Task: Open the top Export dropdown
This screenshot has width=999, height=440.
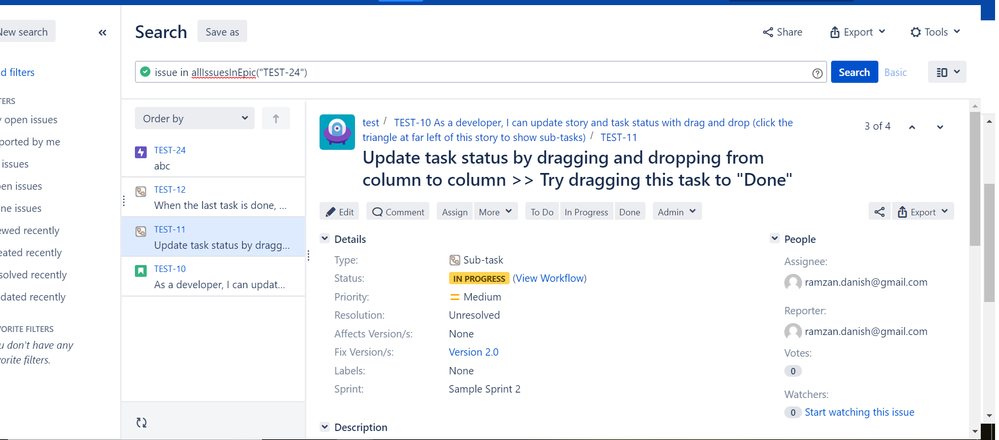Action: click(x=858, y=32)
